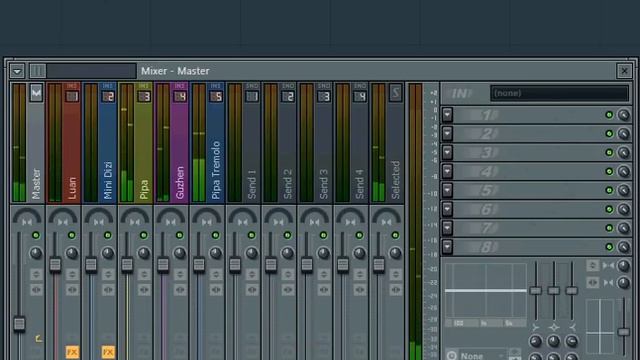Click the Pipa Tremolo track pan arc
The height and width of the screenshot is (360, 640).
[207, 216]
